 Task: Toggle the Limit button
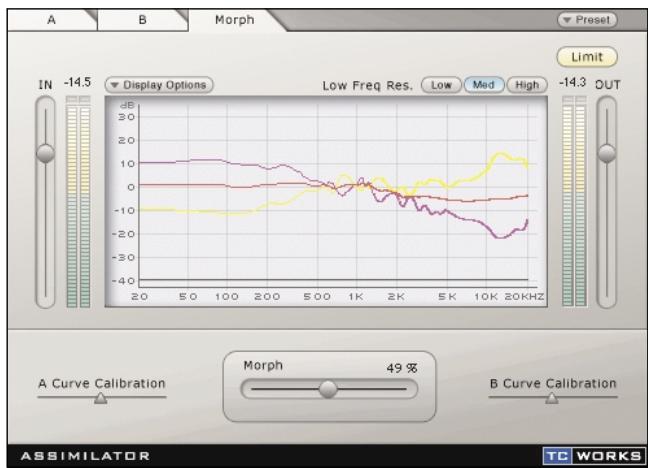(587, 57)
